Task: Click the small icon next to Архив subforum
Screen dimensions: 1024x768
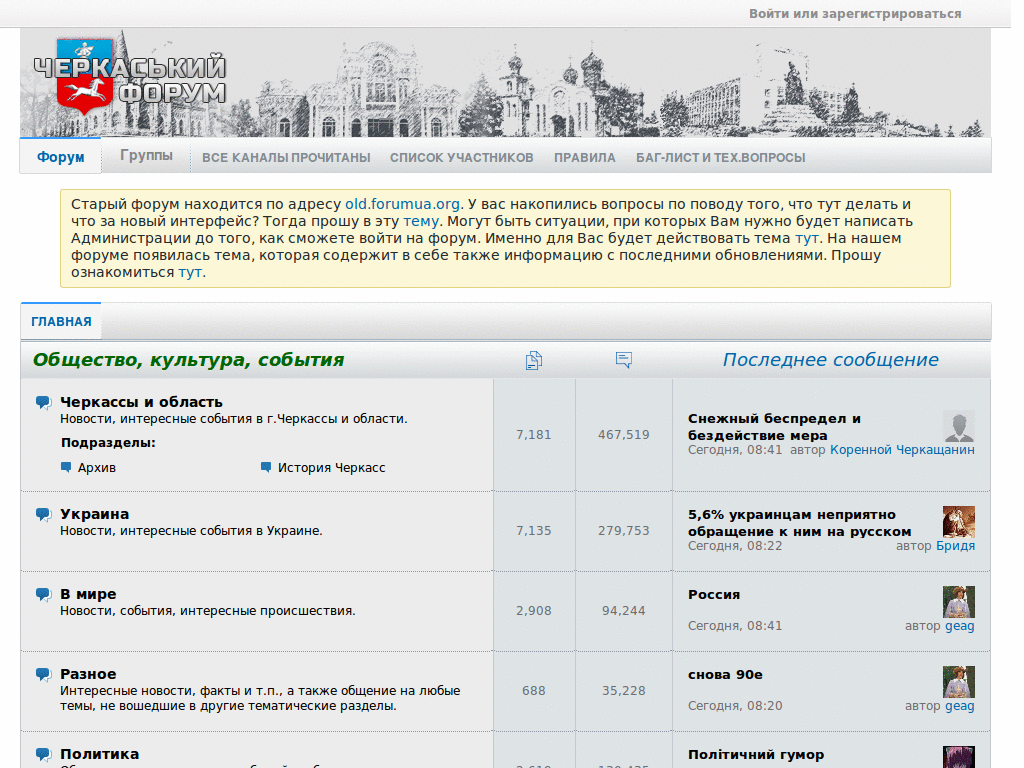Action: pos(66,467)
